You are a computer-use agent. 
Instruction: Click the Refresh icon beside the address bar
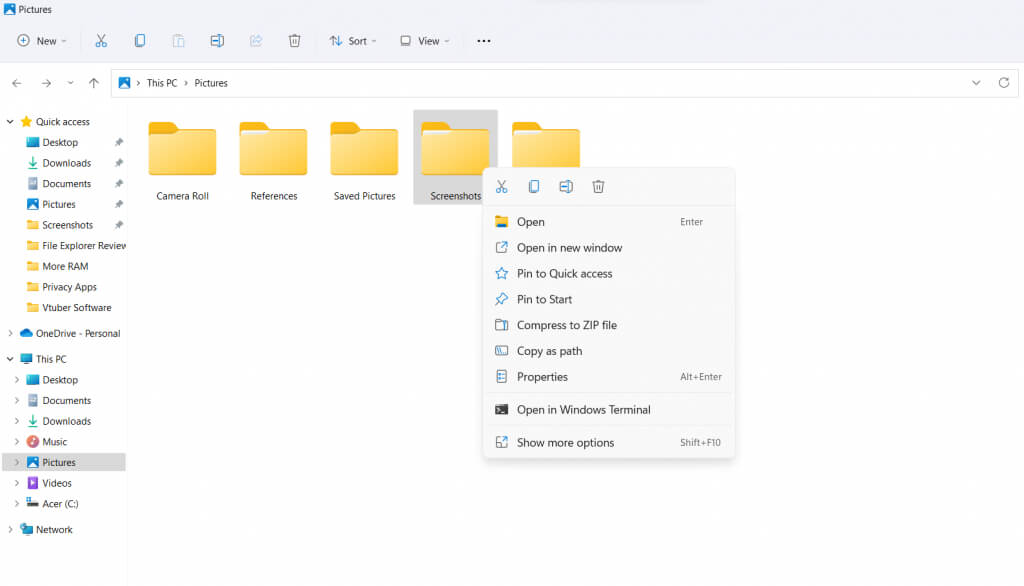pyautogui.click(x=1004, y=83)
